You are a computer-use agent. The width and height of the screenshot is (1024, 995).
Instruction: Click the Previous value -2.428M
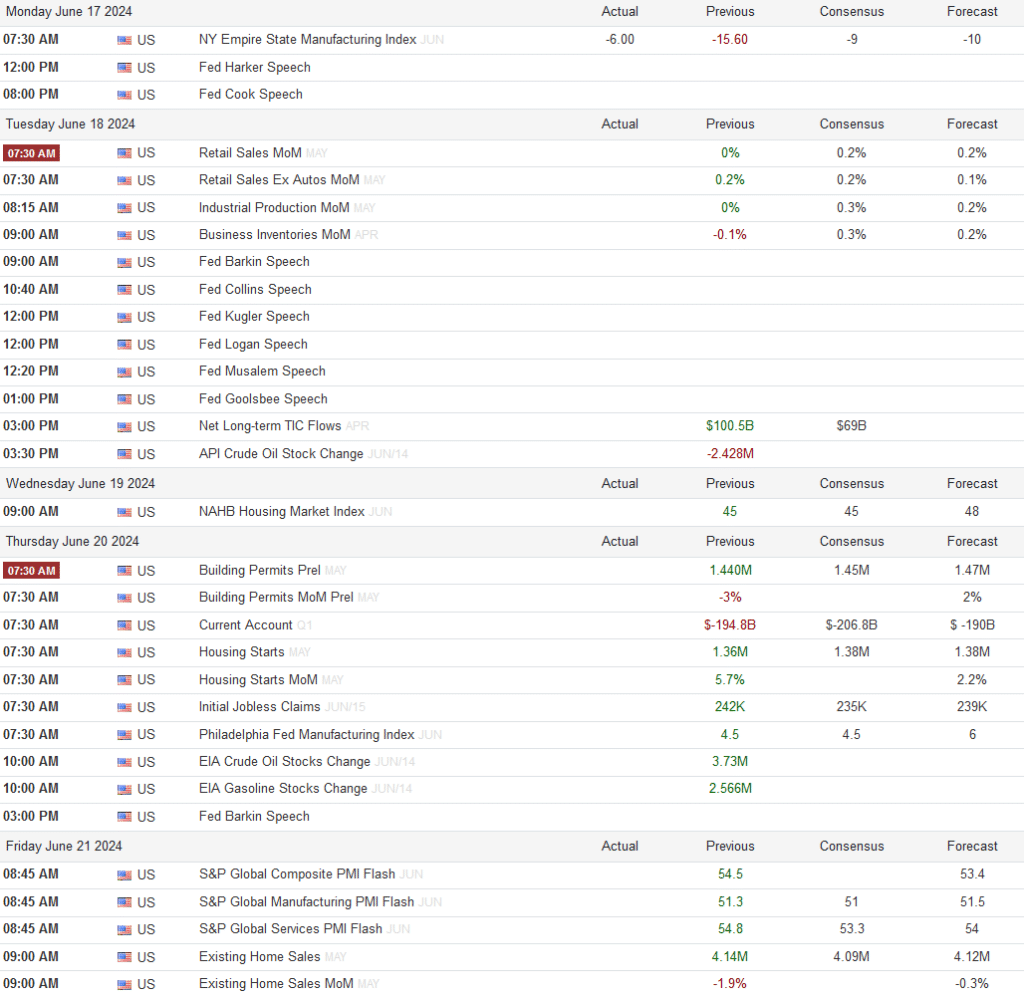(729, 454)
